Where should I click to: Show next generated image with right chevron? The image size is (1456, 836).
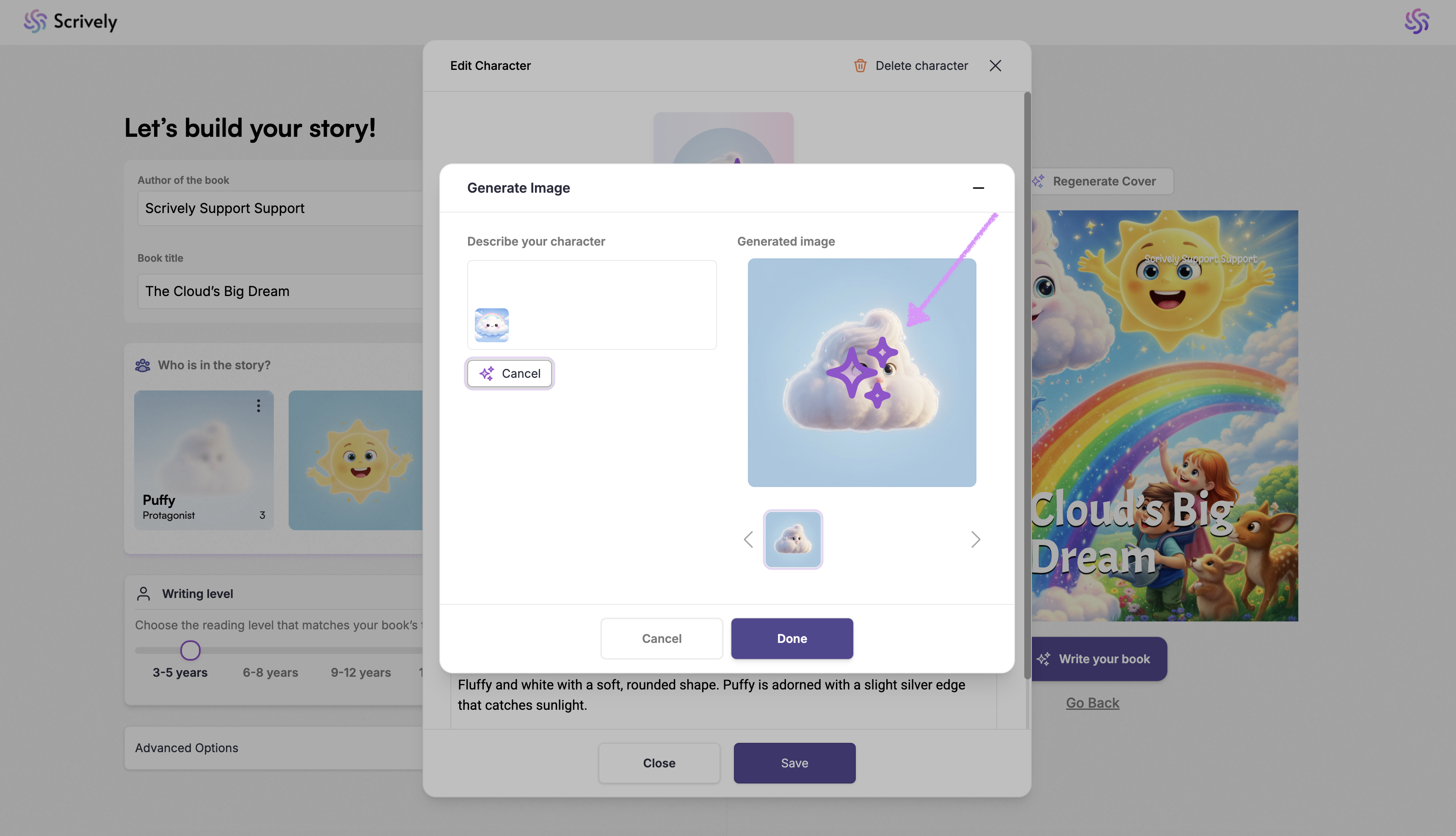[x=975, y=539]
